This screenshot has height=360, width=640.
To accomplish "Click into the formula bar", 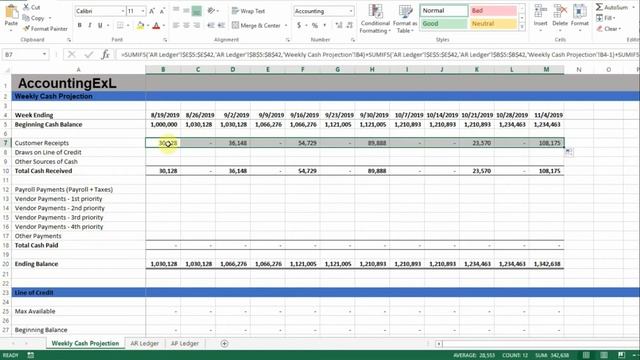I will tap(378, 54).
